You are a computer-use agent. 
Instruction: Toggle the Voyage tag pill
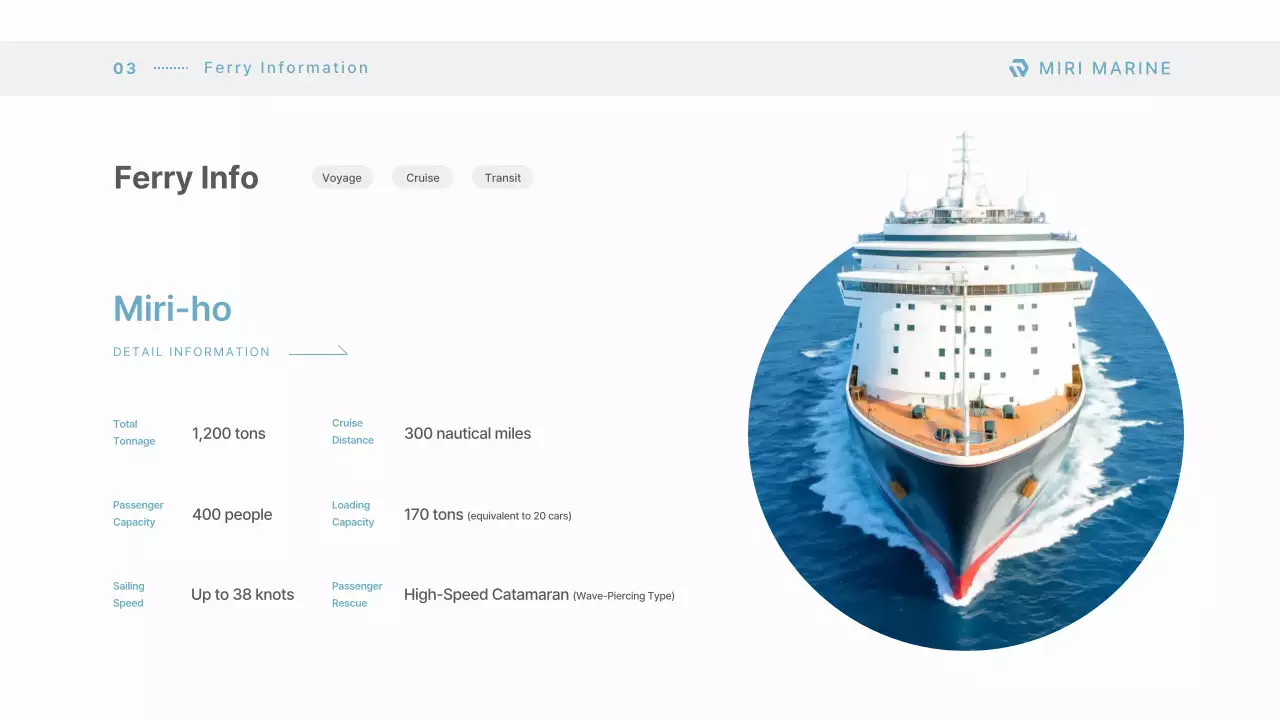point(342,177)
